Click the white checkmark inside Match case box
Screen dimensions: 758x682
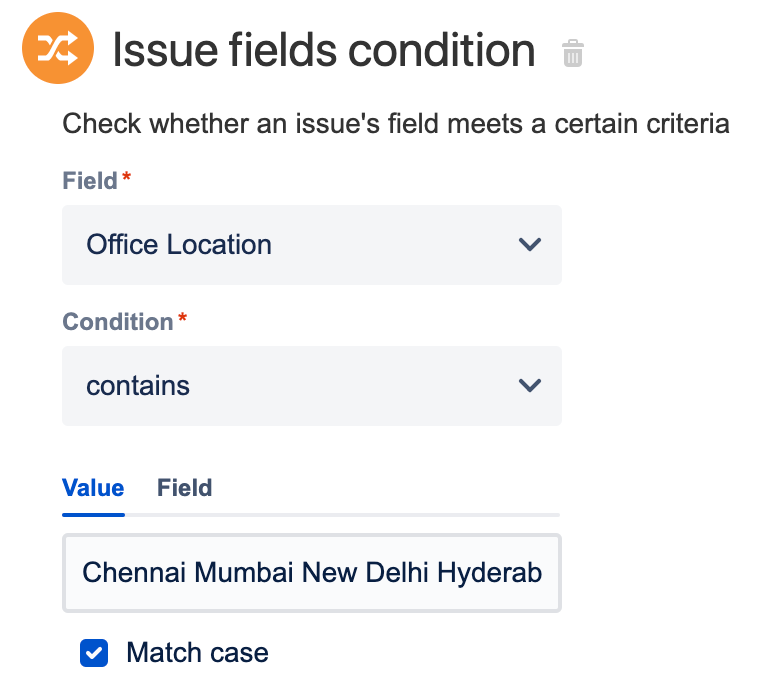[x=94, y=653]
